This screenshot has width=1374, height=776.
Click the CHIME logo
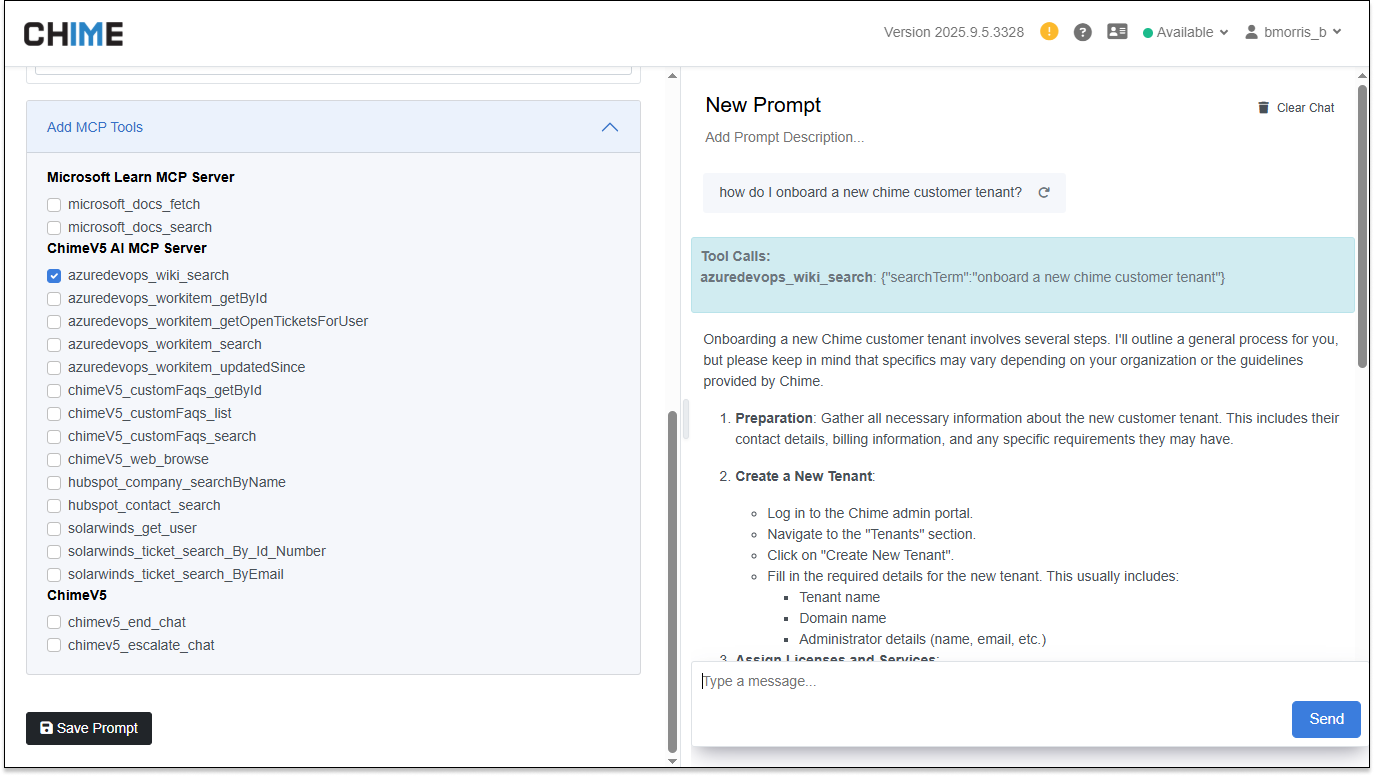click(74, 34)
